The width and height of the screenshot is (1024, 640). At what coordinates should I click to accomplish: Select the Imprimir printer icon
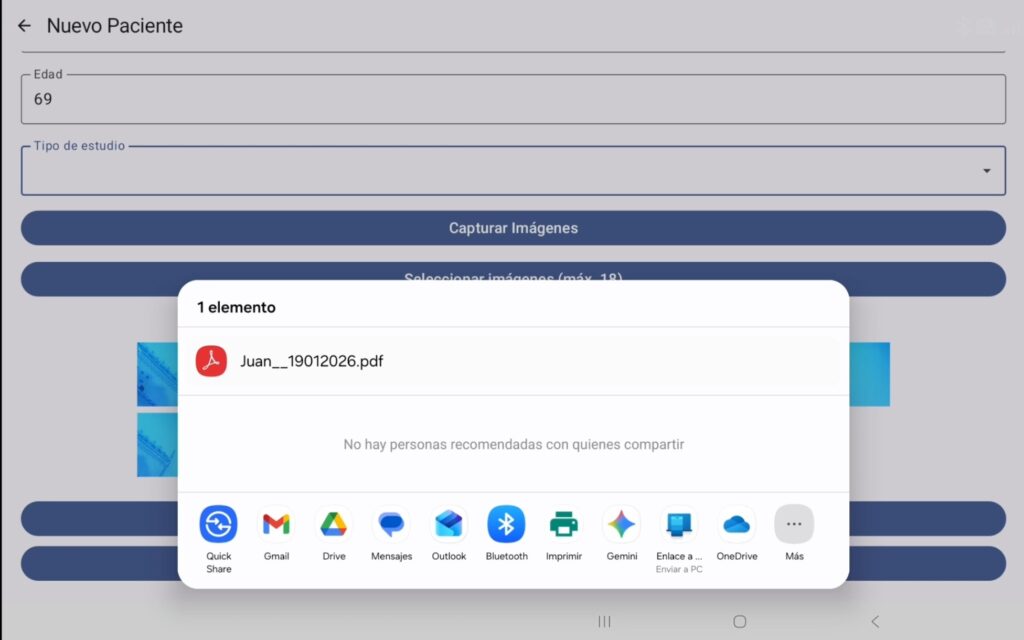click(x=564, y=524)
